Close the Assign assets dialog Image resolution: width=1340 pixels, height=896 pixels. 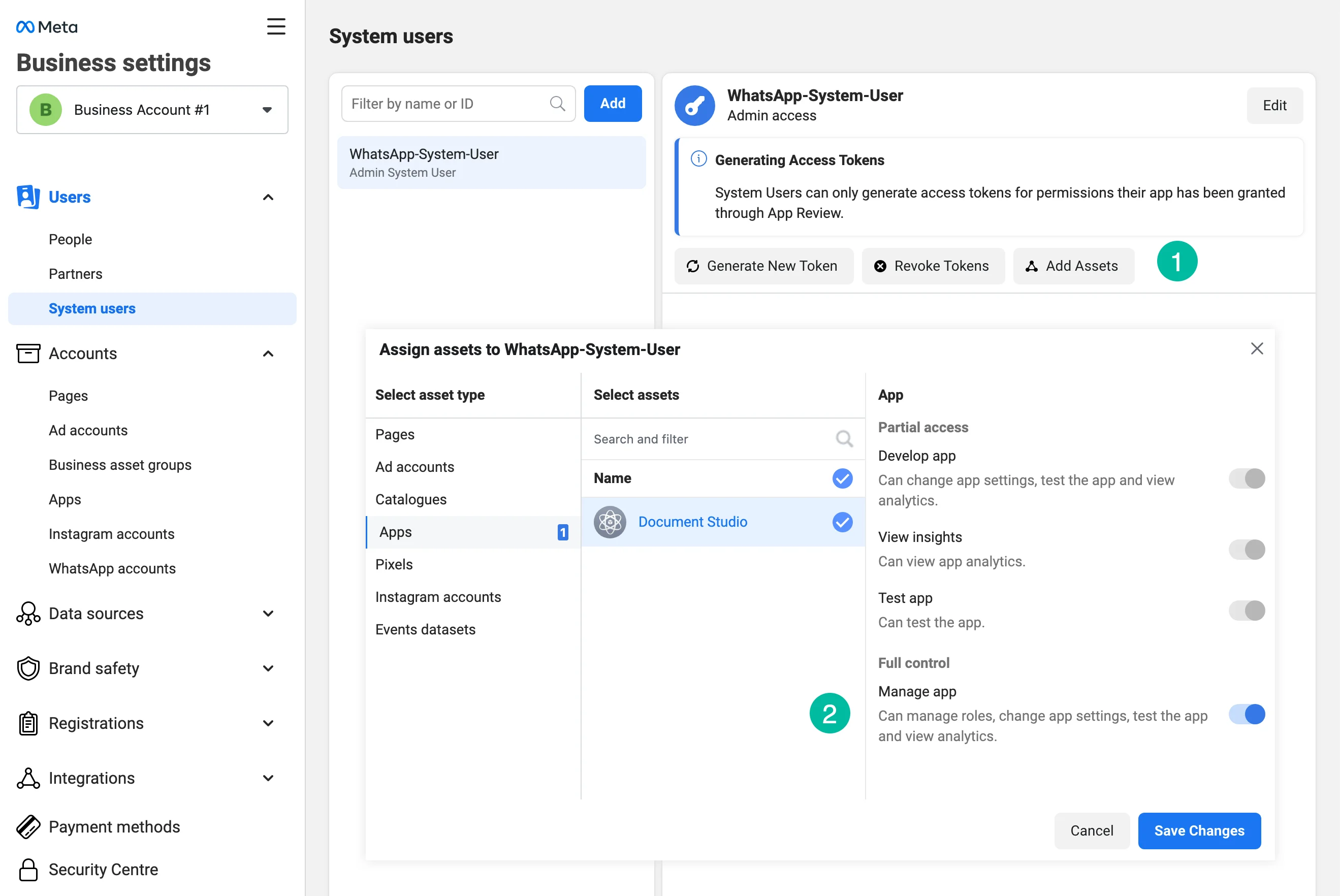[1257, 348]
